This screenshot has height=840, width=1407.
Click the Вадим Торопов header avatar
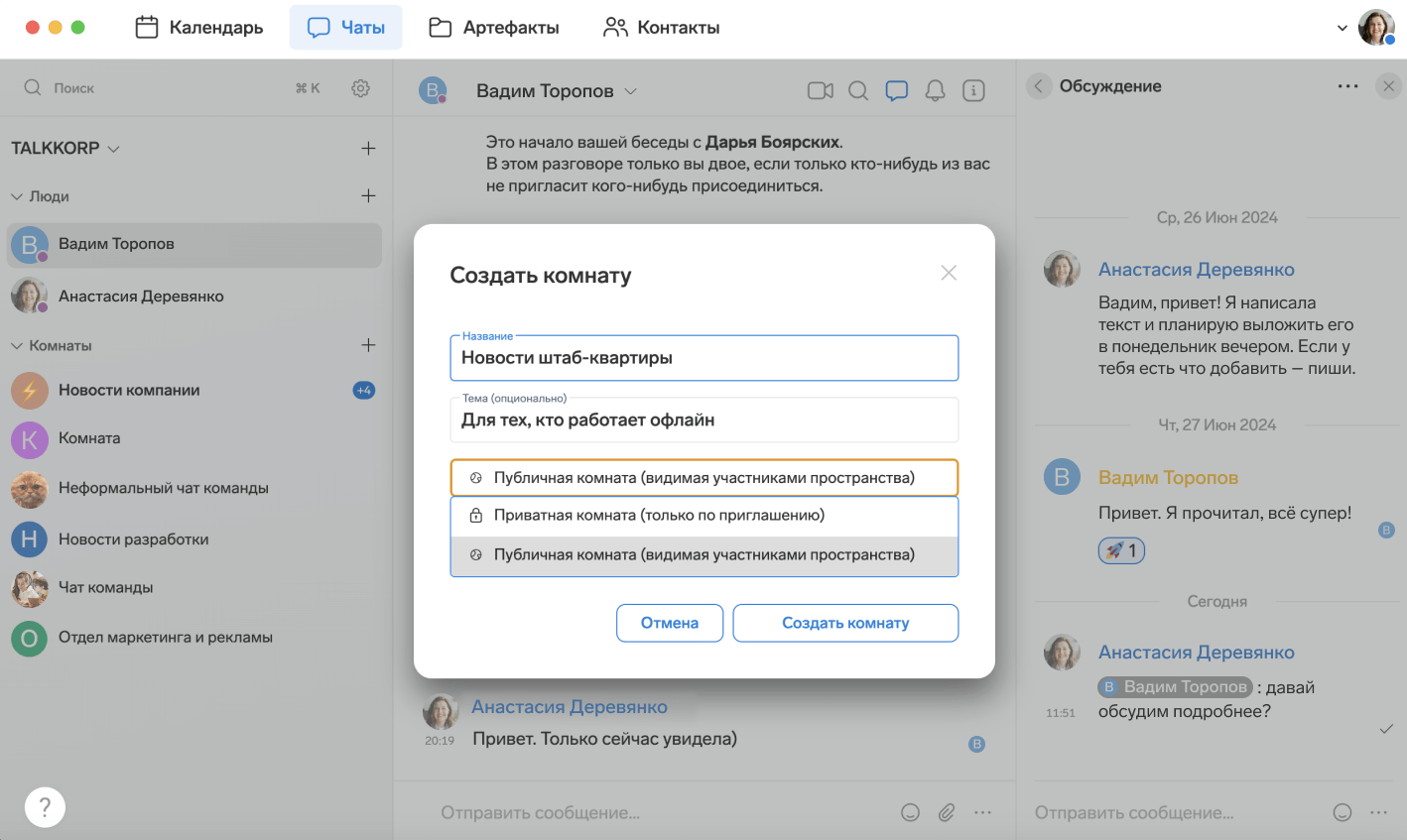(433, 90)
